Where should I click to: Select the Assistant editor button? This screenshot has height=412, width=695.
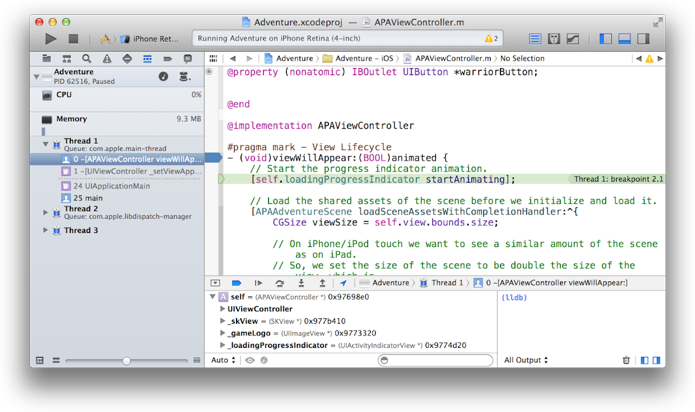pyautogui.click(x=554, y=39)
